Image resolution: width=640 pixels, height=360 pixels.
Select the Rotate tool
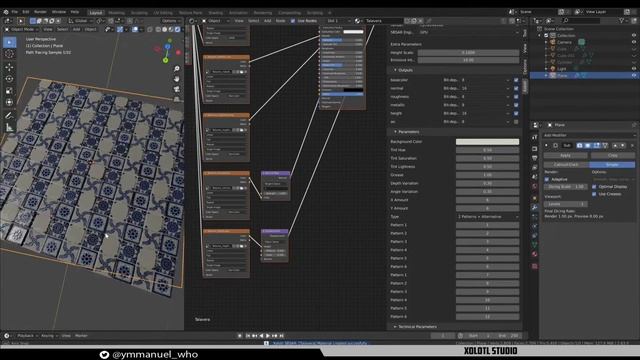coord(9,79)
